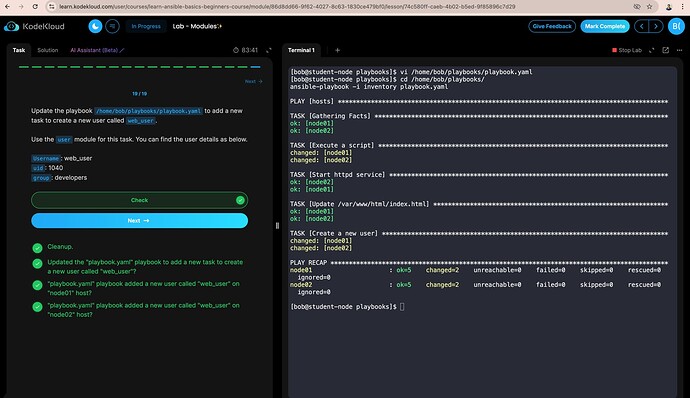Open the browser profile icon
The width and height of the screenshot is (690, 398).
(x=669, y=7)
